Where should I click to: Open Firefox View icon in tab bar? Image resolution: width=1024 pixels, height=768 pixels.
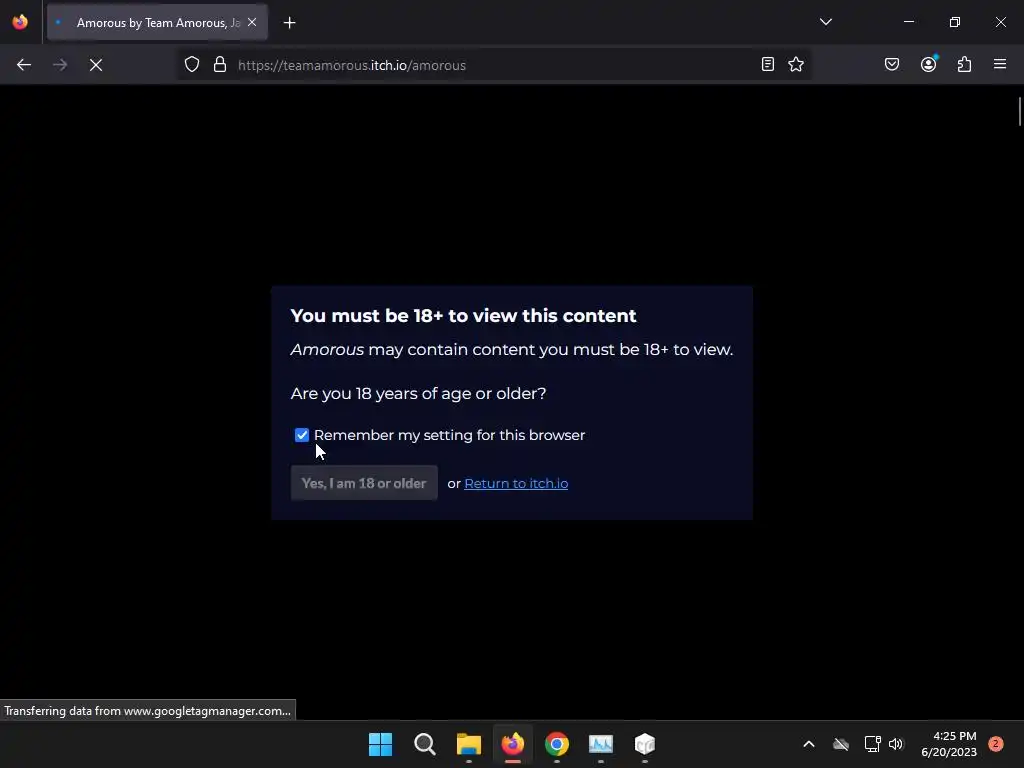[20, 22]
